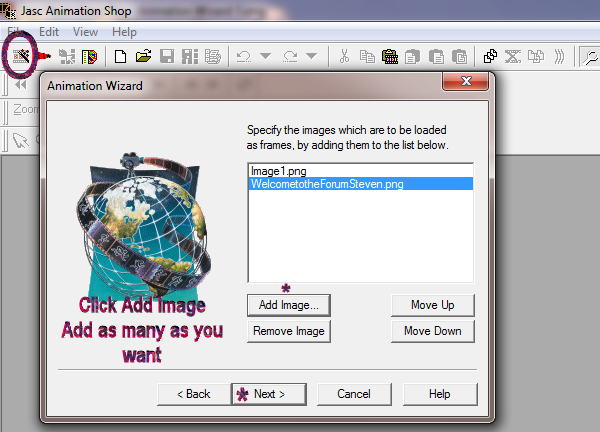Click the Reverse Frames chevrons icon
600x432 pixels.
click(x=559, y=57)
